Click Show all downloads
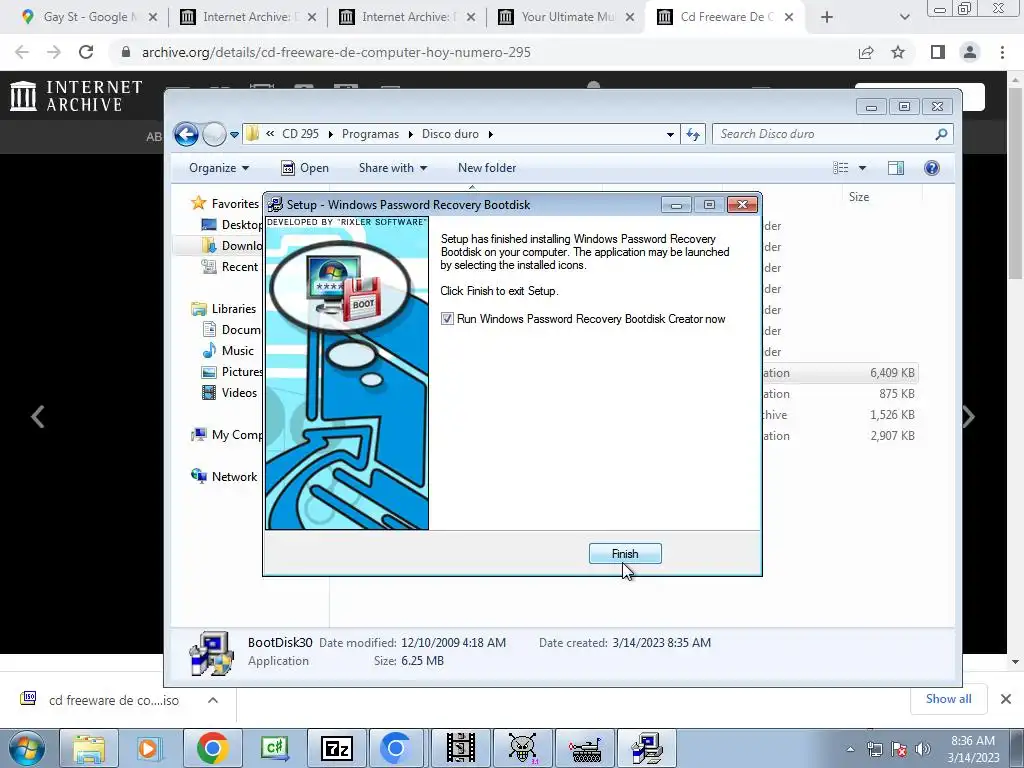 point(948,699)
